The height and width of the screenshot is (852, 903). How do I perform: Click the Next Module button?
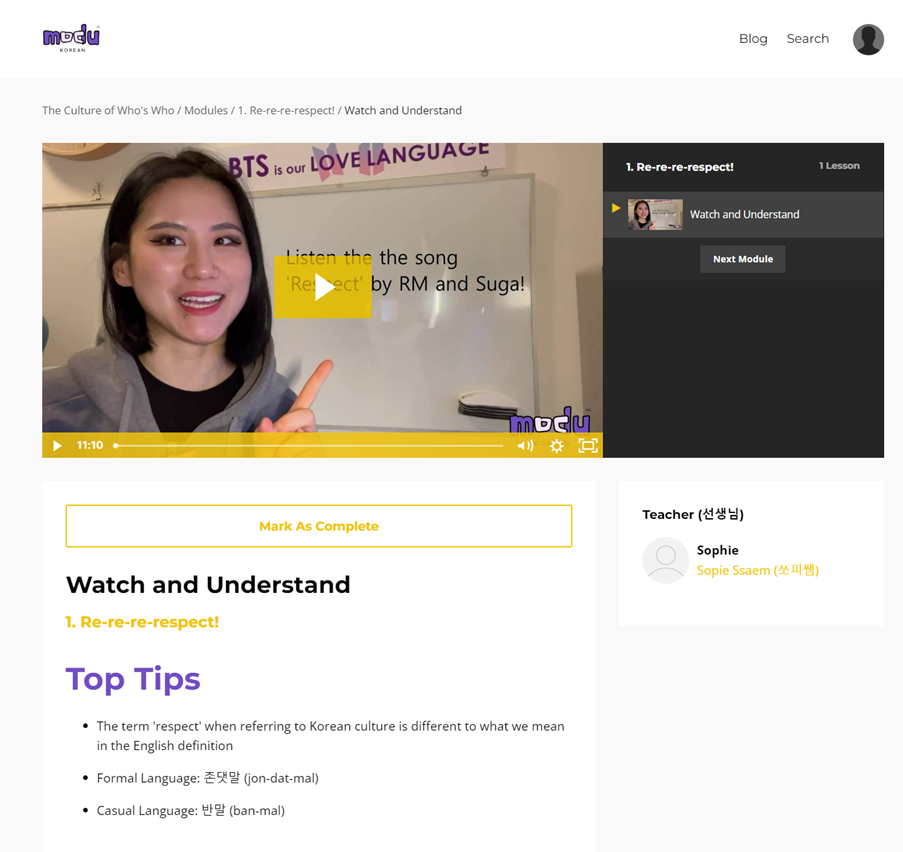[x=743, y=259]
